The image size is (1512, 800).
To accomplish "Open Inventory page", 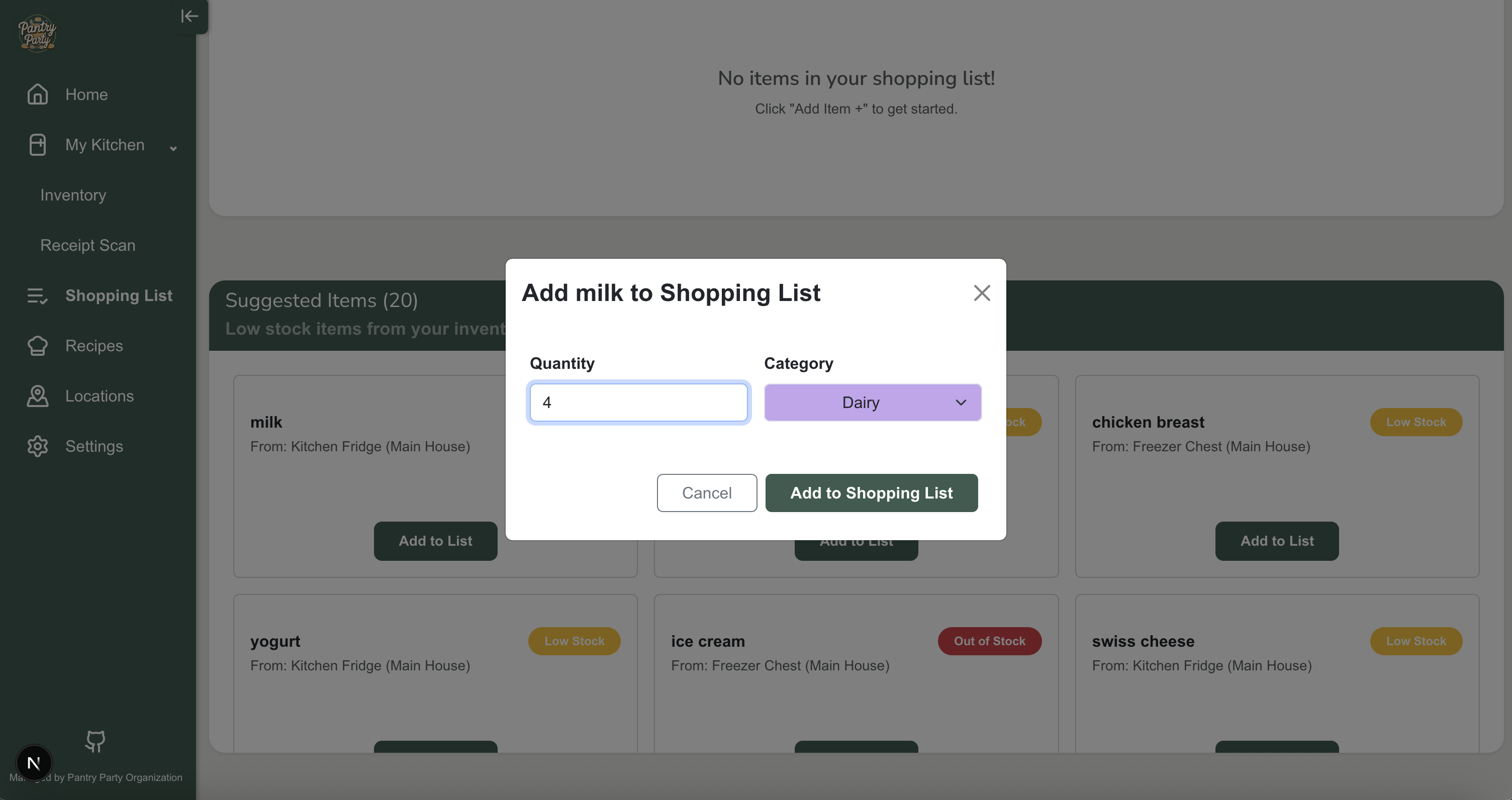I will [73, 195].
